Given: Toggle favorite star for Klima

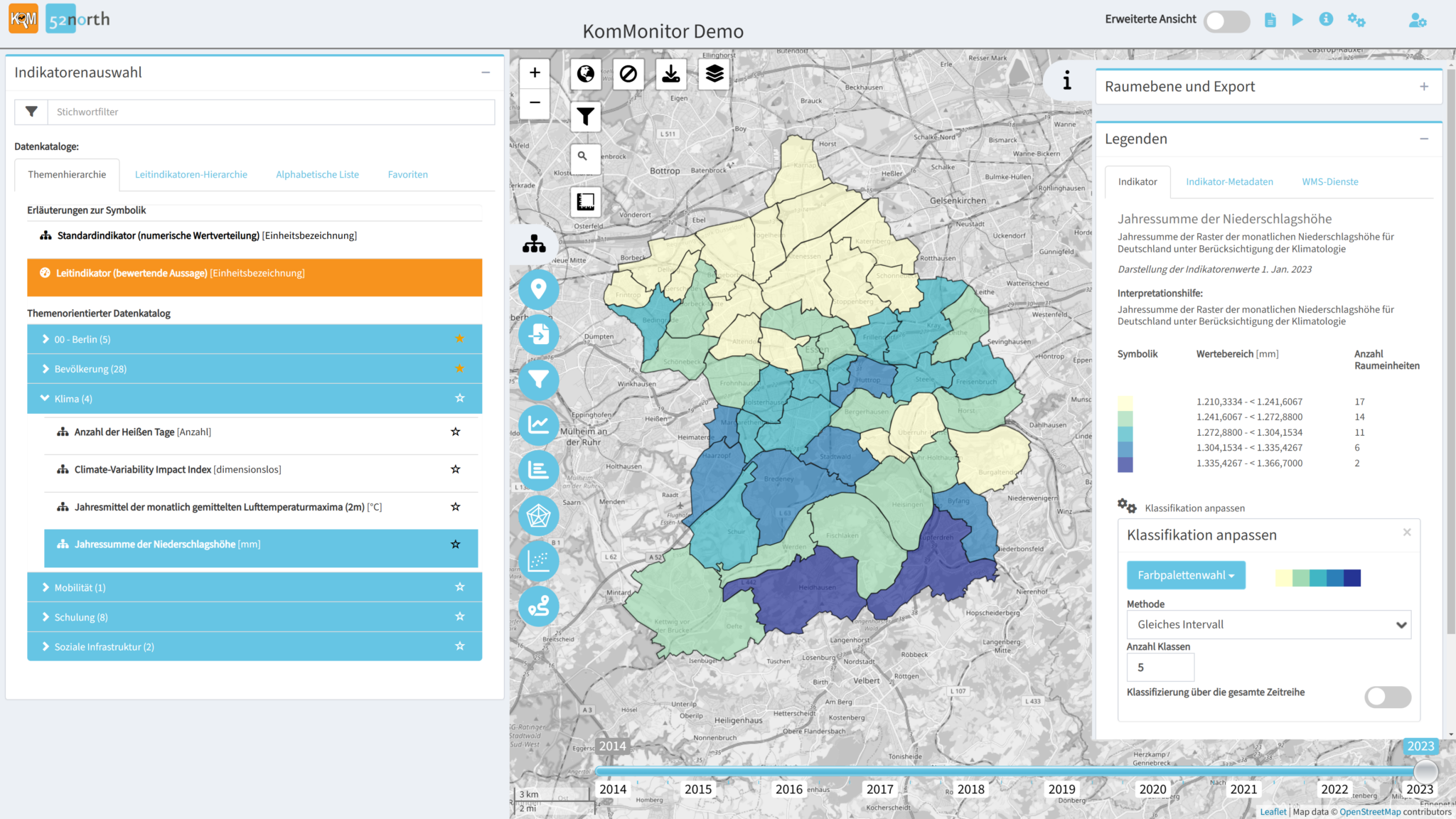Looking at the screenshot, I should pyautogui.click(x=459, y=398).
